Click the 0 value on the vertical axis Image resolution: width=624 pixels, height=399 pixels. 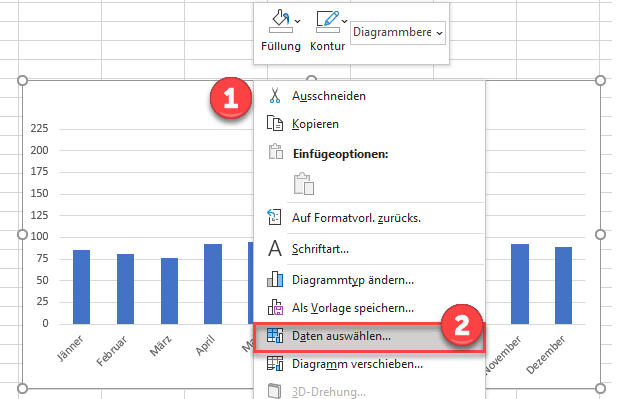point(45,323)
